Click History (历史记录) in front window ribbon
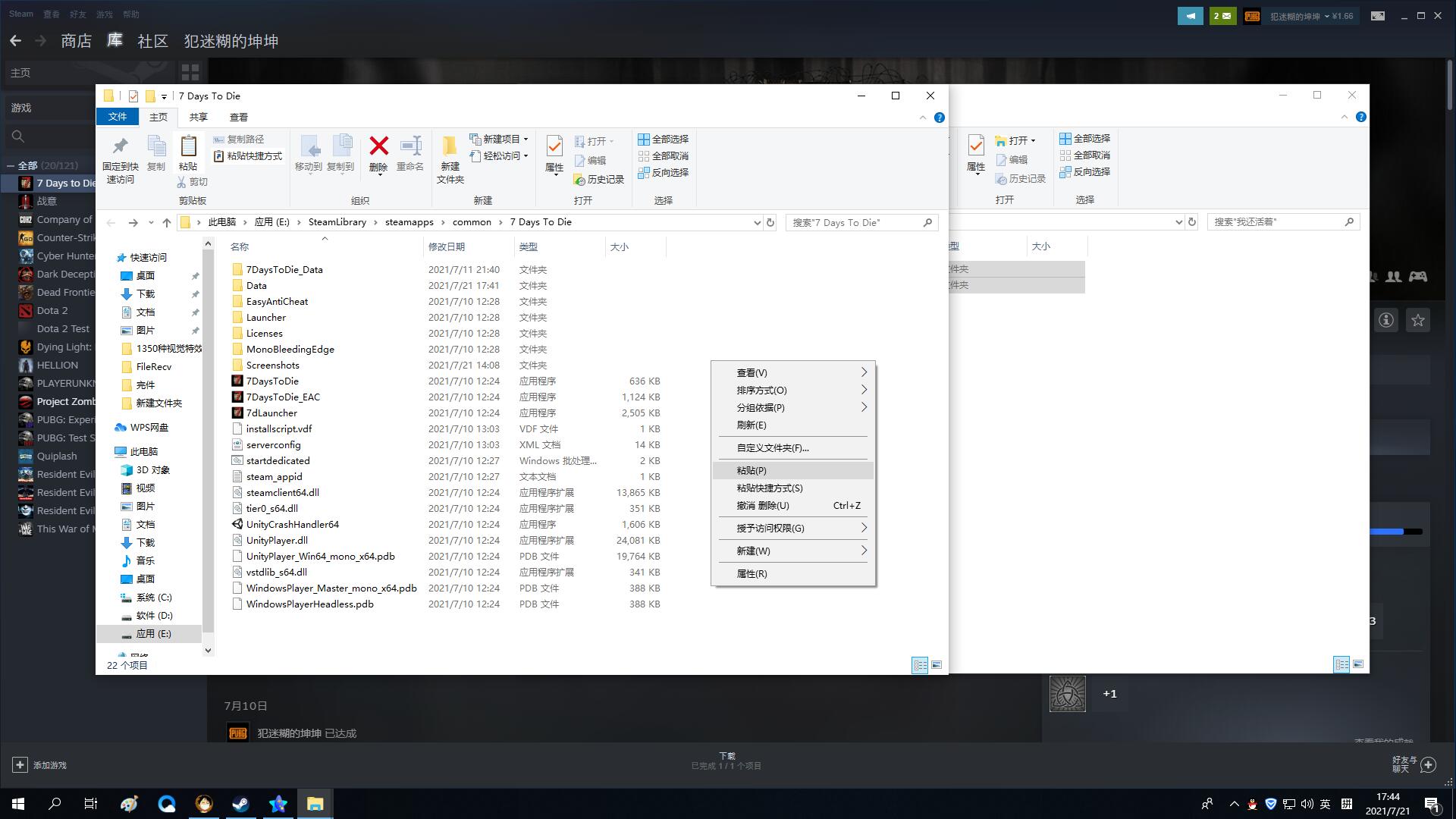 599,180
